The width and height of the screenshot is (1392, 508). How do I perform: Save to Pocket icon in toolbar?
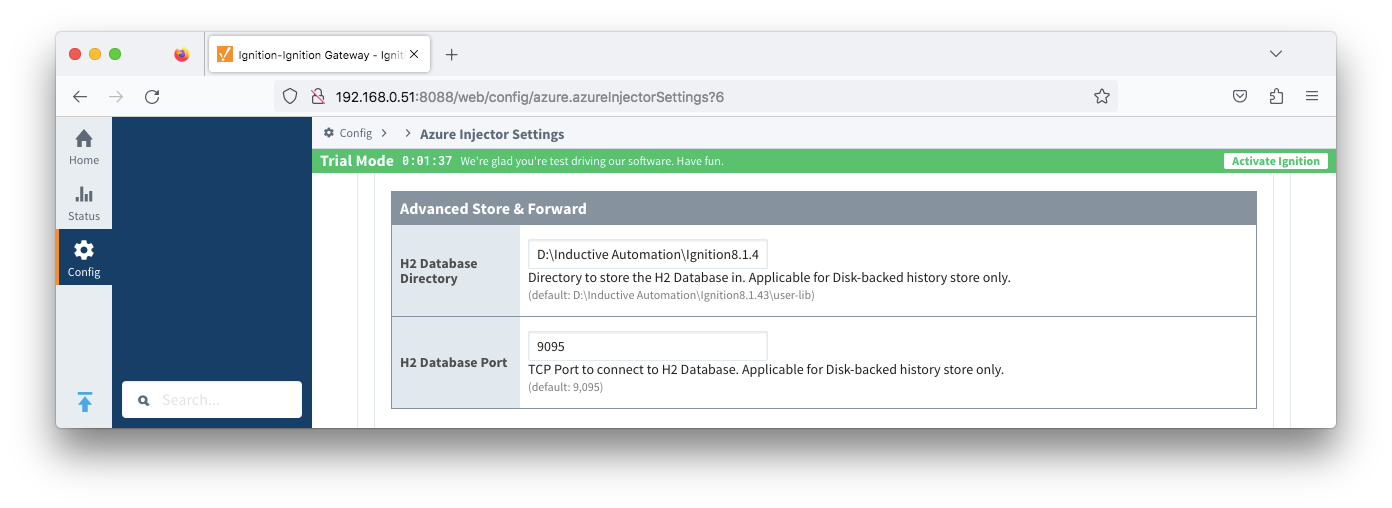(x=1239, y=97)
